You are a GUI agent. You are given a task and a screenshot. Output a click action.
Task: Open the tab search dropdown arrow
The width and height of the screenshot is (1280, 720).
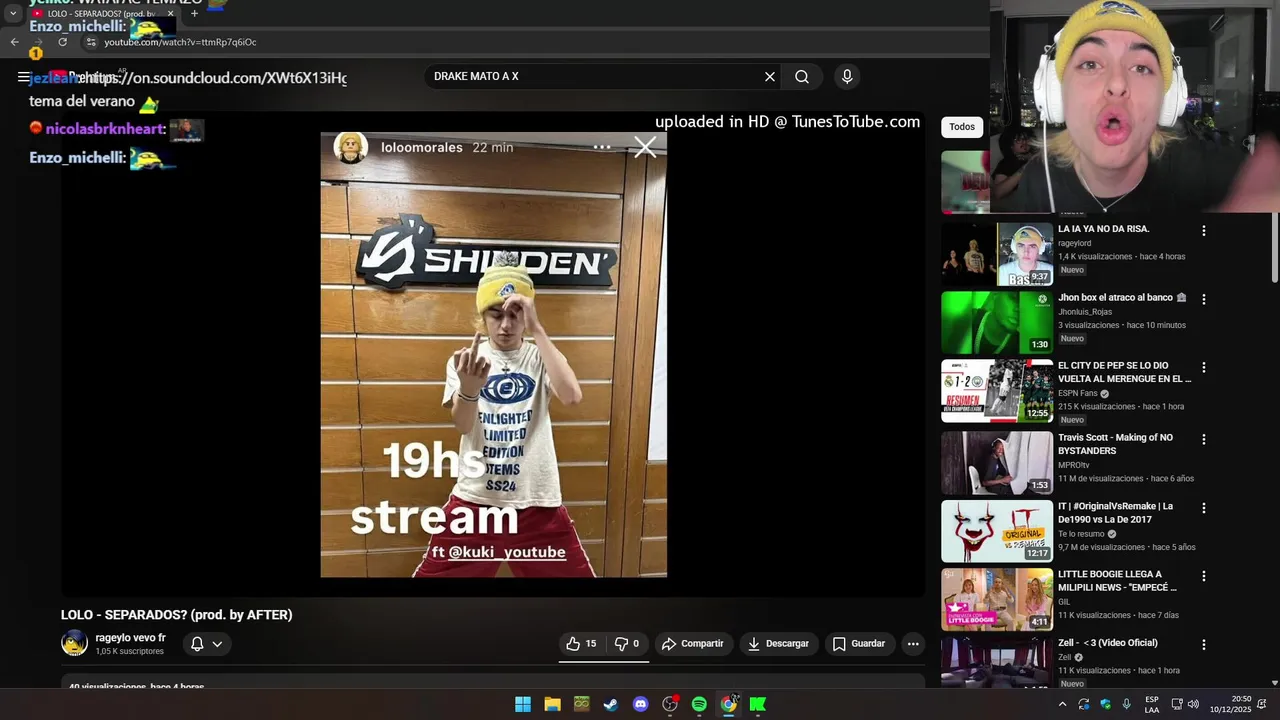(13, 14)
